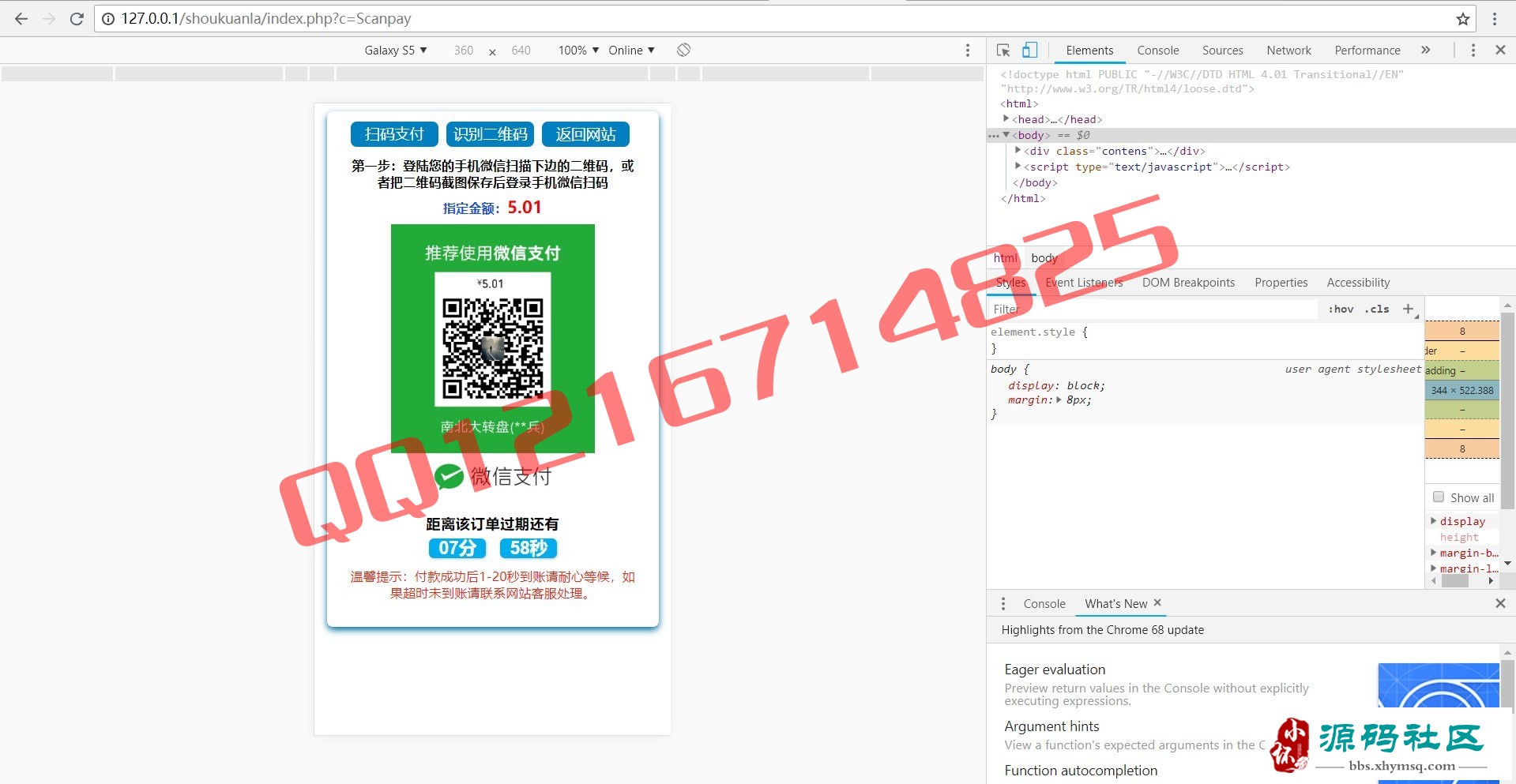The width and height of the screenshot is (1516, 784).
Task: Add new style rule plus icon
Action: coord(1408,309)
